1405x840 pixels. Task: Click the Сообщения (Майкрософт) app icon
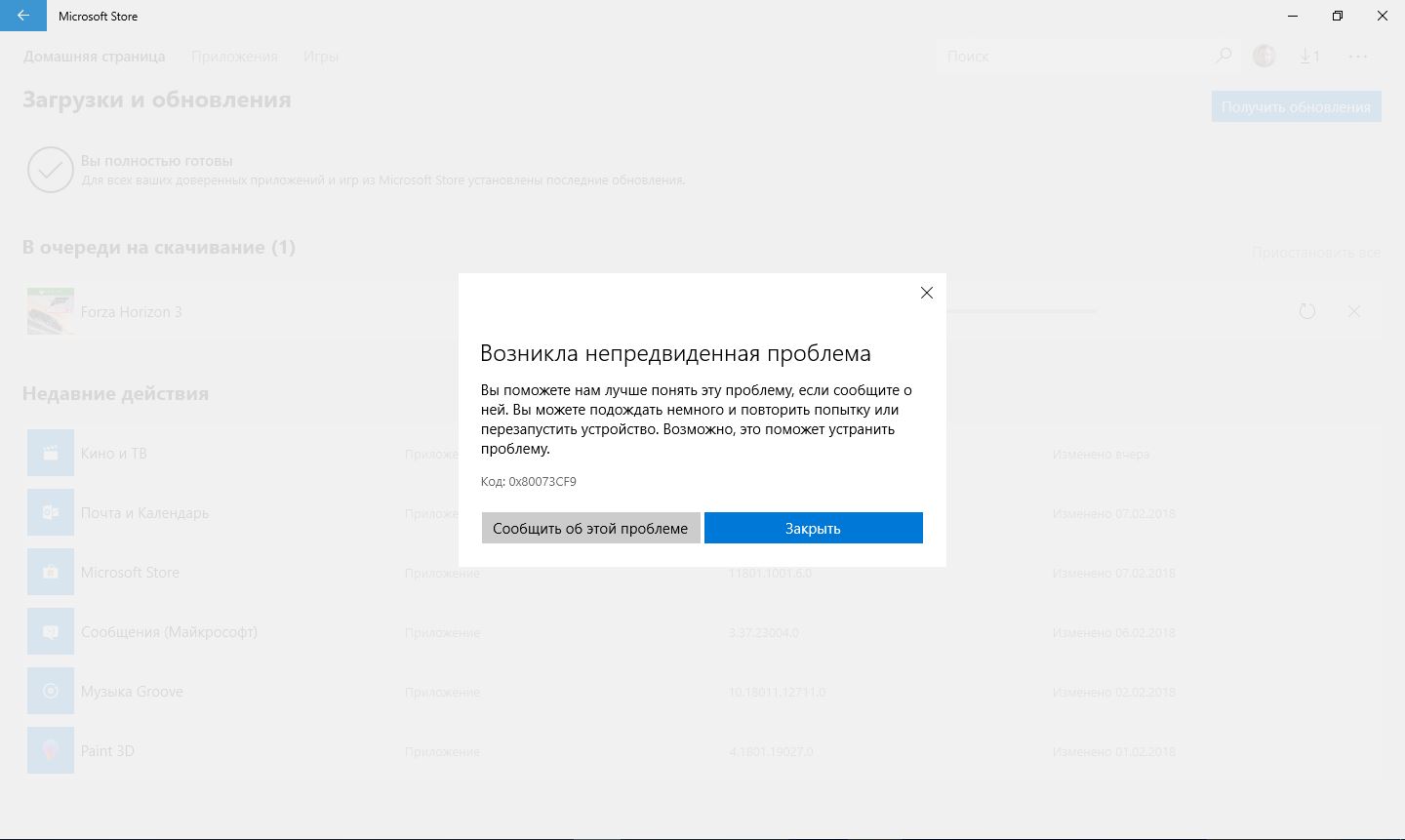(x=51, y=631)
